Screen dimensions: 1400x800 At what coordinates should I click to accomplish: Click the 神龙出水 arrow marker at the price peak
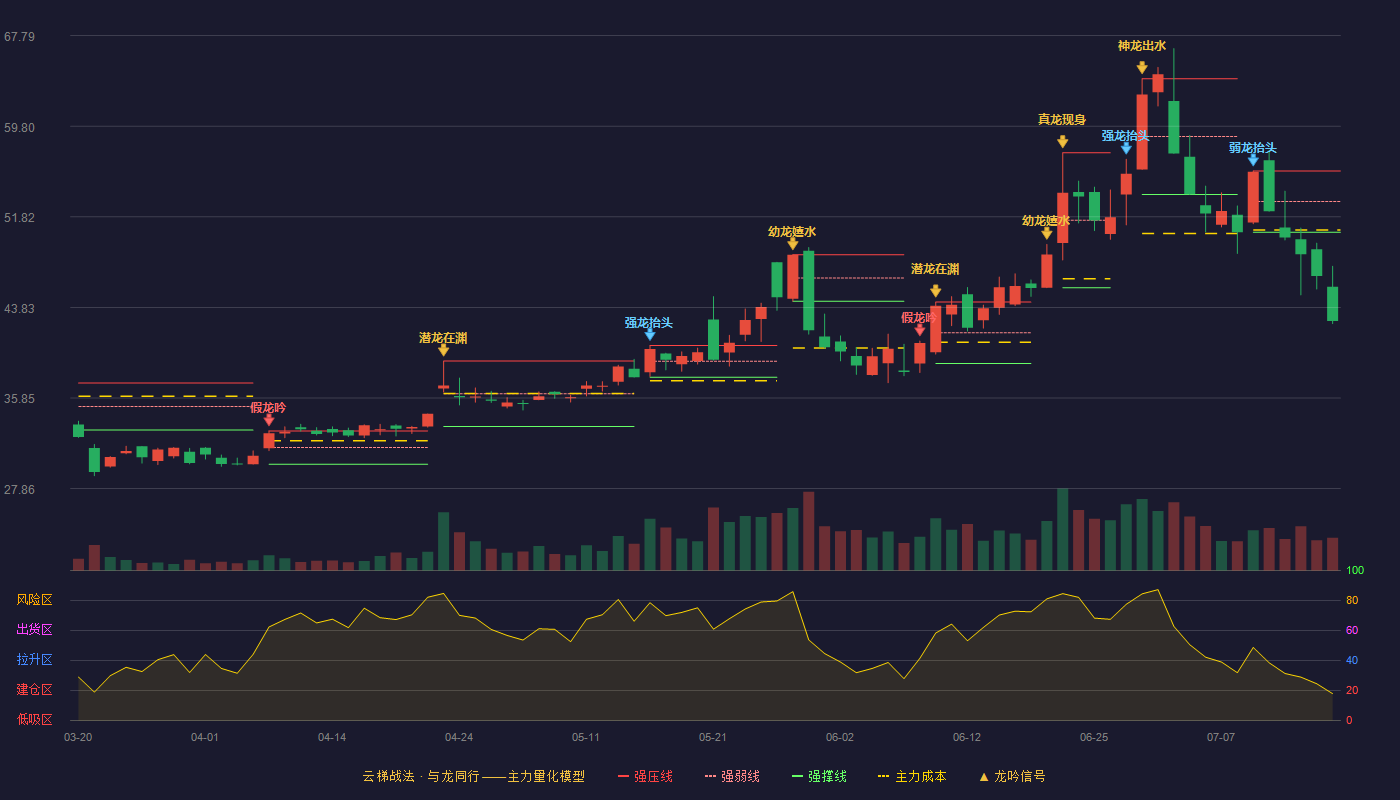(1142, 68)
